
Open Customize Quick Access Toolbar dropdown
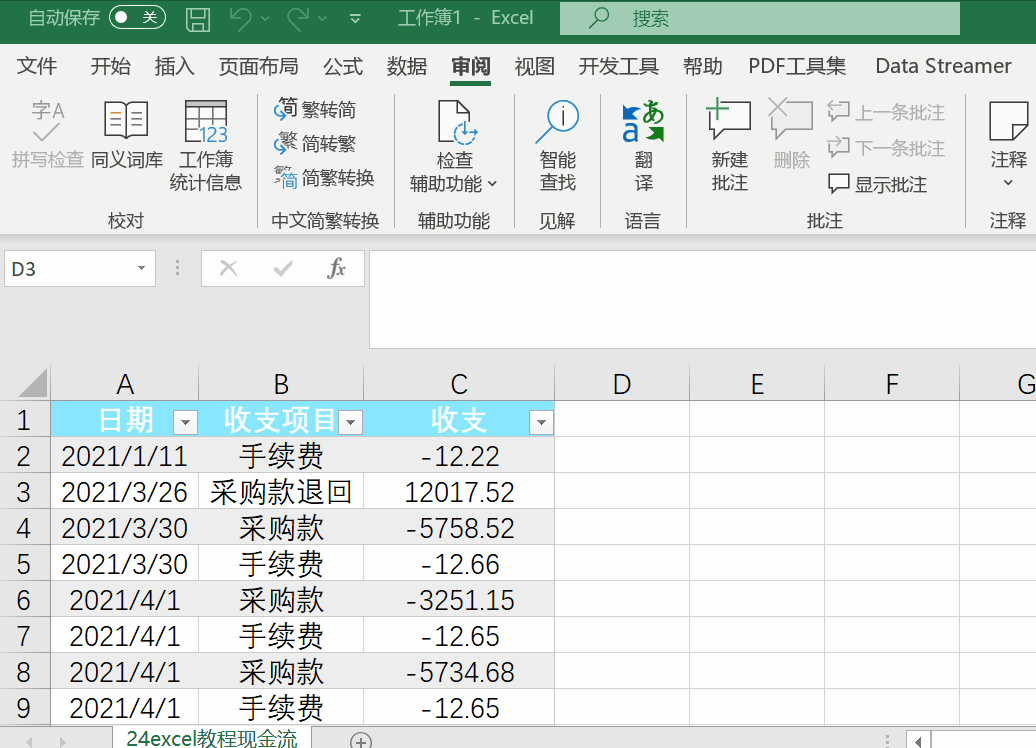pos(355,19)
